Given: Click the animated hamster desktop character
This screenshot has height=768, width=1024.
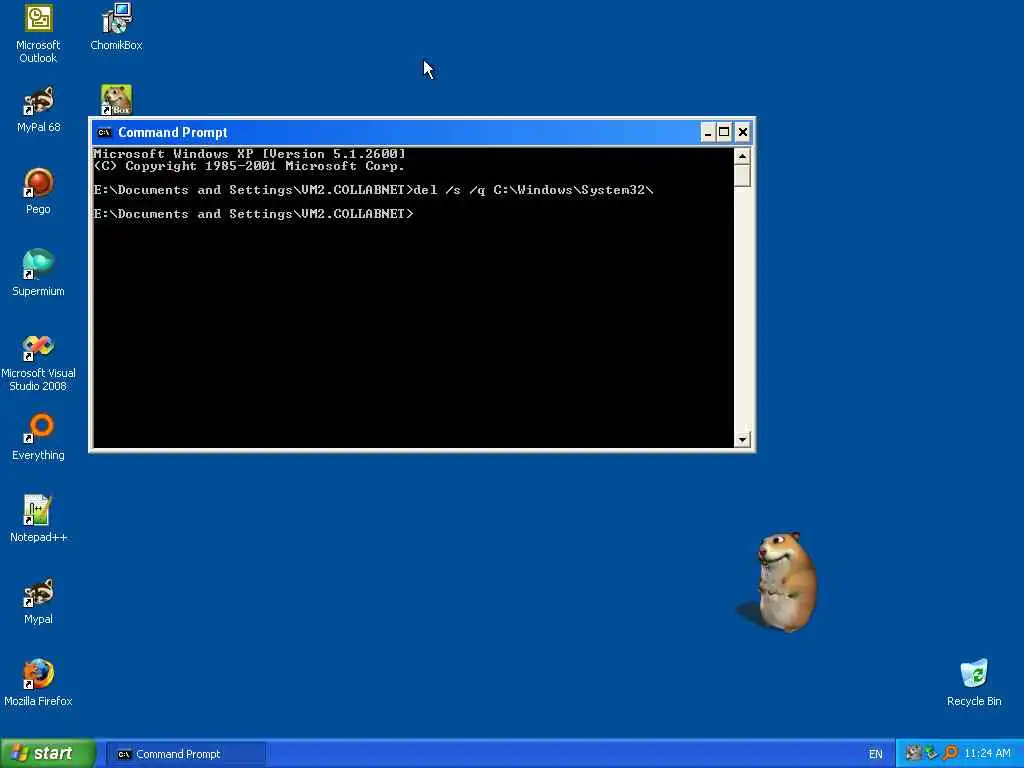Looking at the screenshot, I should [x=786, y=582].
